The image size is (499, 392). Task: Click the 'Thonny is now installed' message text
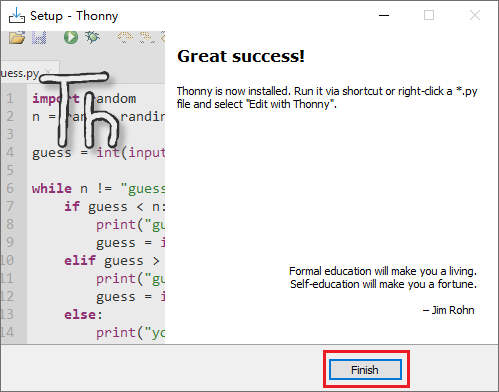click(x=327, y=97)
